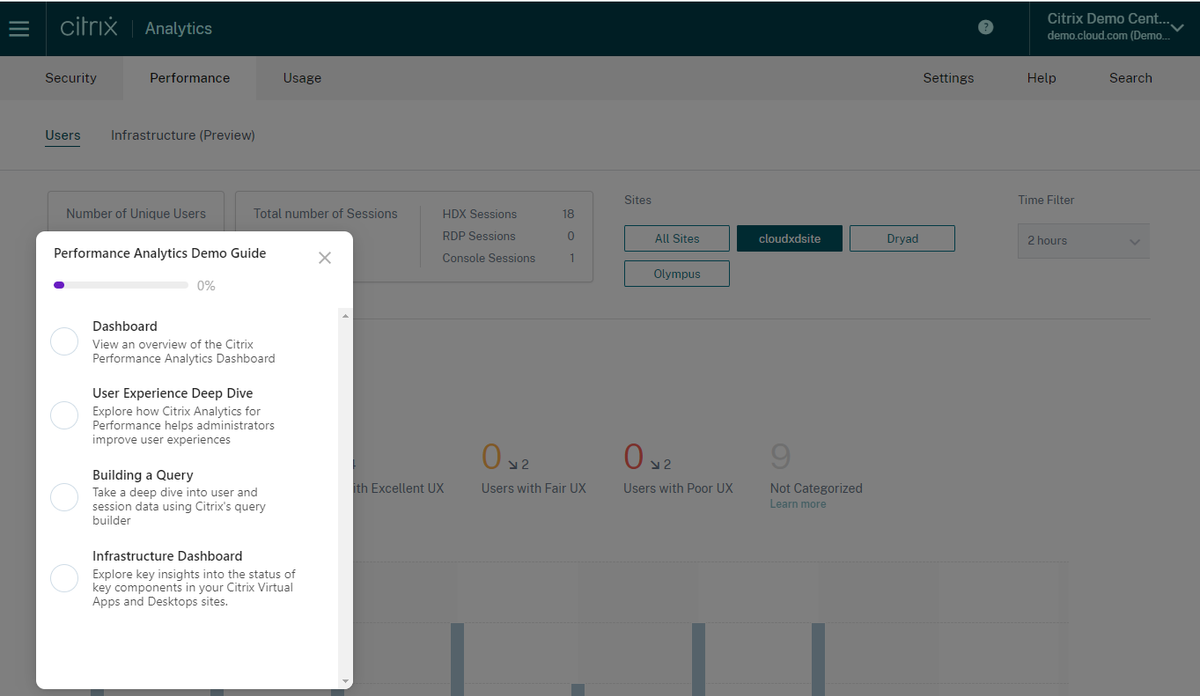Open the Help menu item
This screenshot has width=1200, height=696.
pos(1041,78)
